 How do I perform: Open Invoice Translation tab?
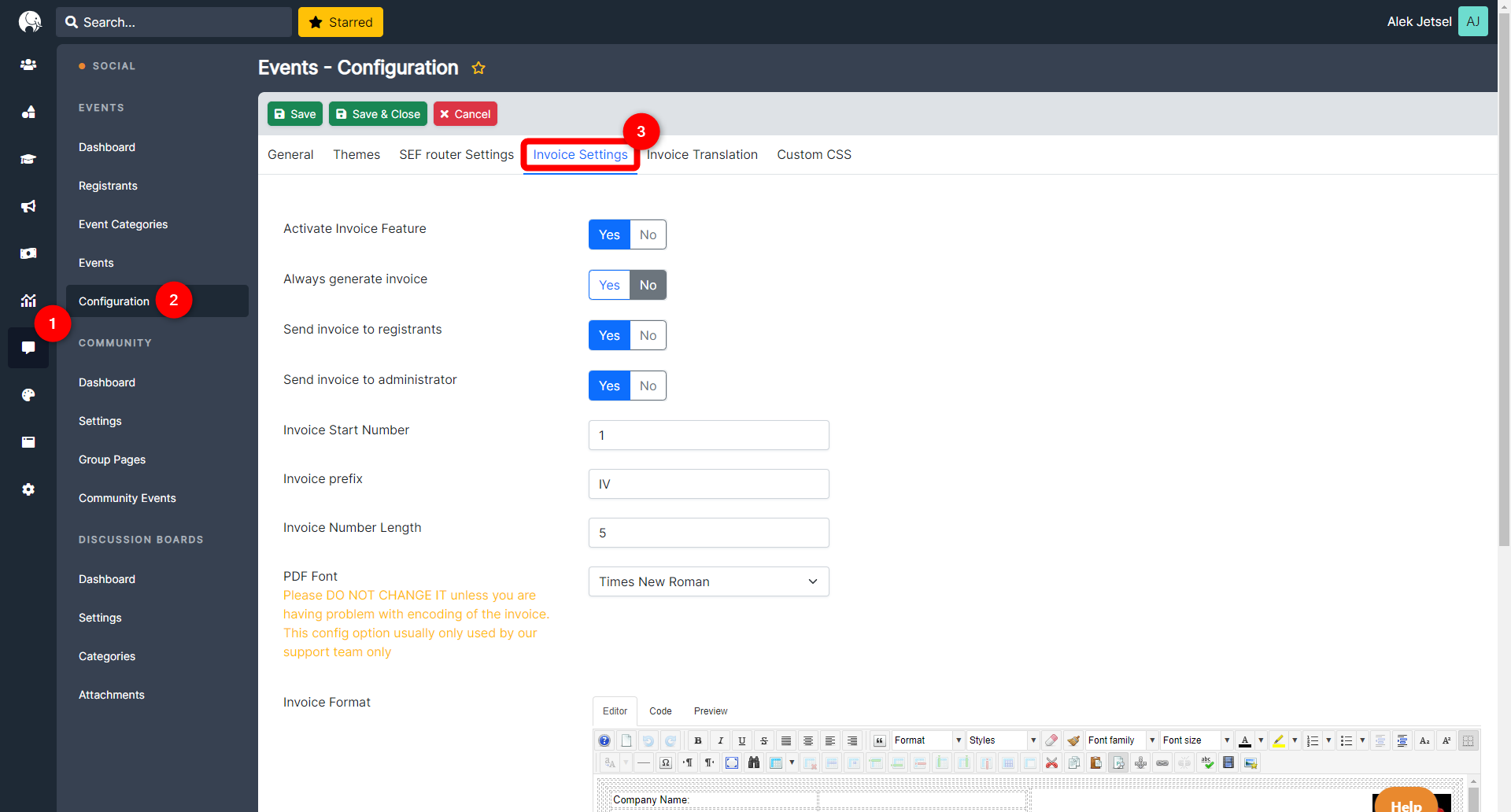click(702, 154)
